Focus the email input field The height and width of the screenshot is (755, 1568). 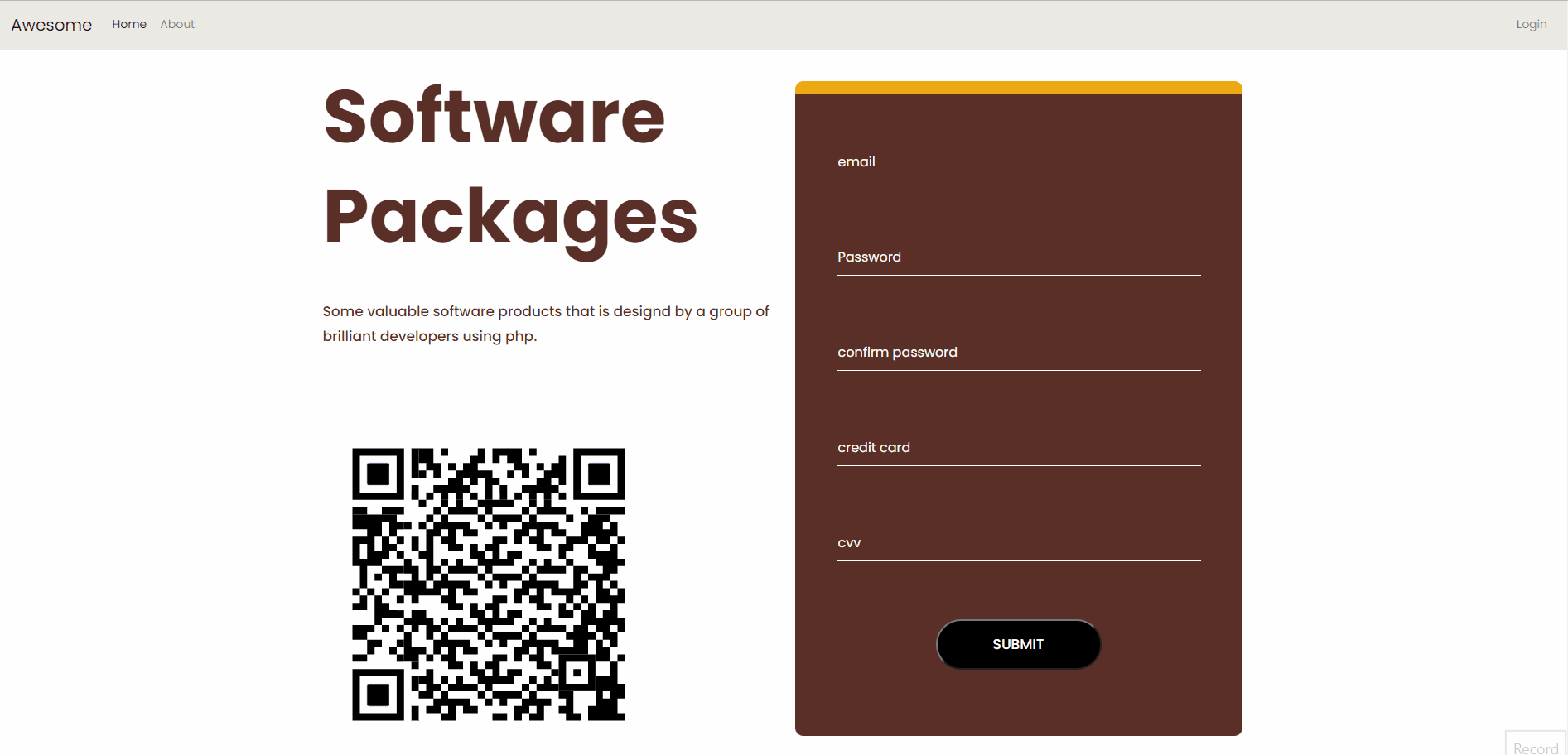click(x=1019, y=162)
